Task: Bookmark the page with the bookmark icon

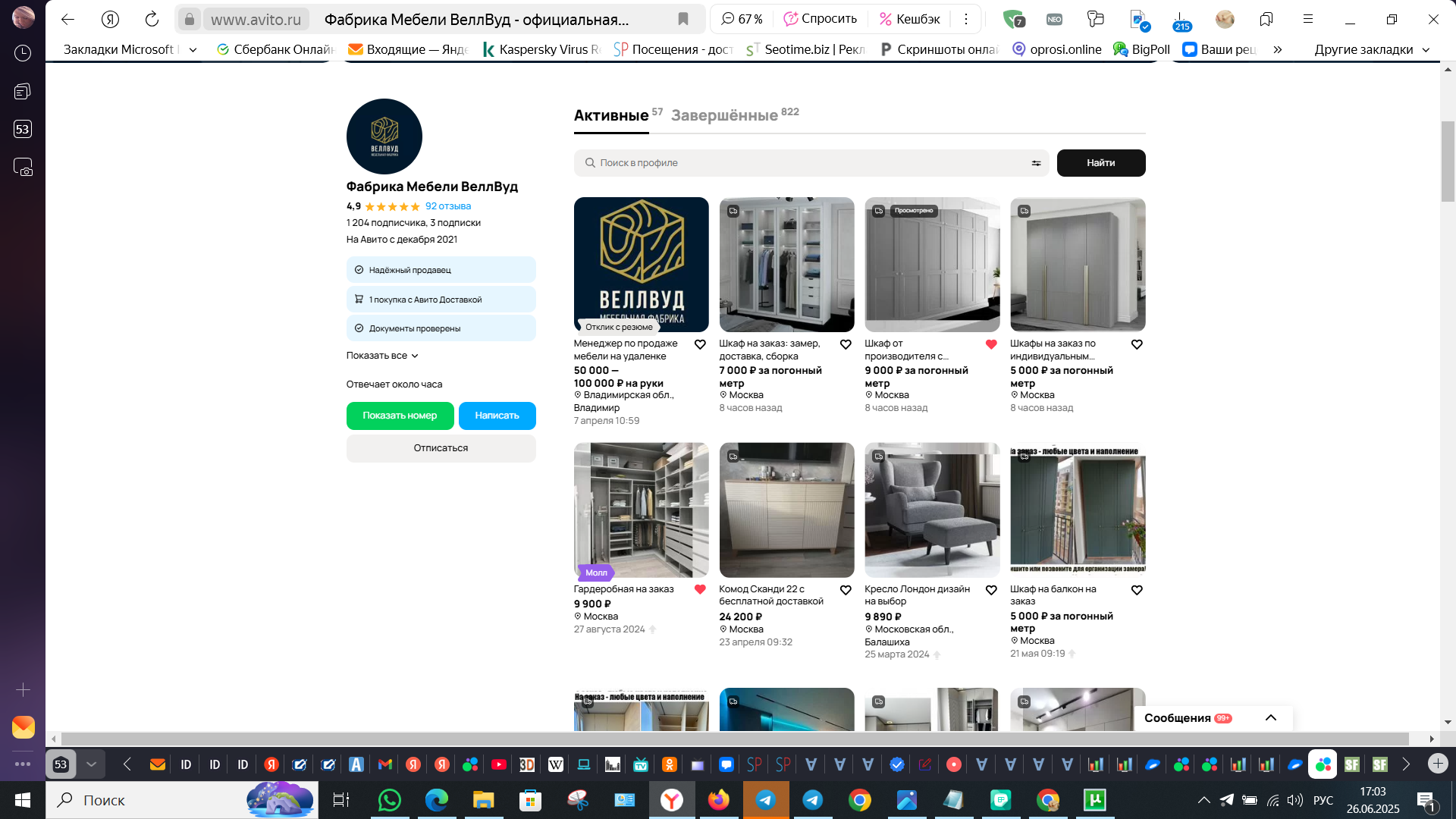Action: point(683,19)
